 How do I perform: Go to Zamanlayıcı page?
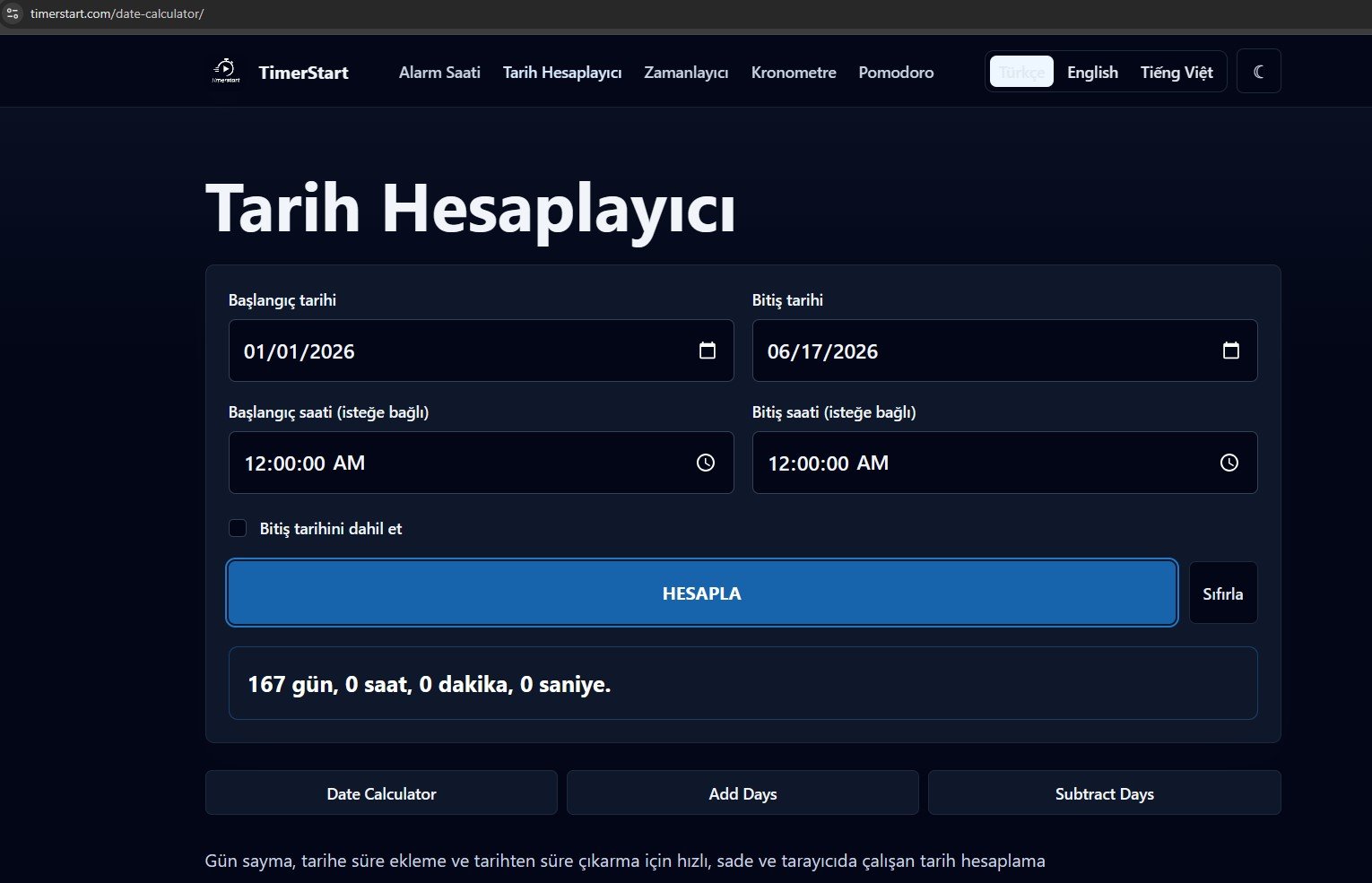click(x=686, y=73)
